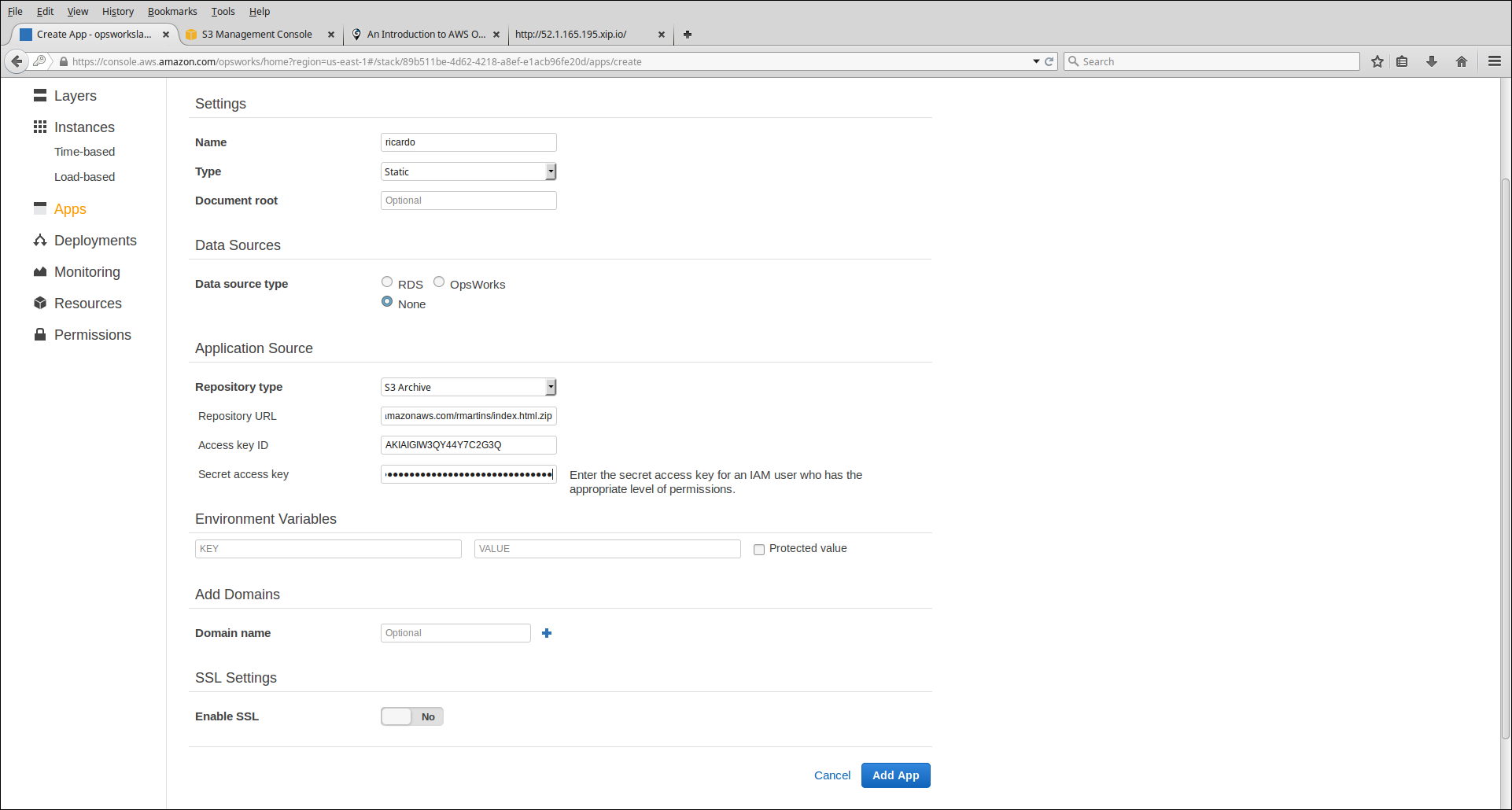
Task: Select the OpsWorks data source option
Action: click(x=439, y=282)
